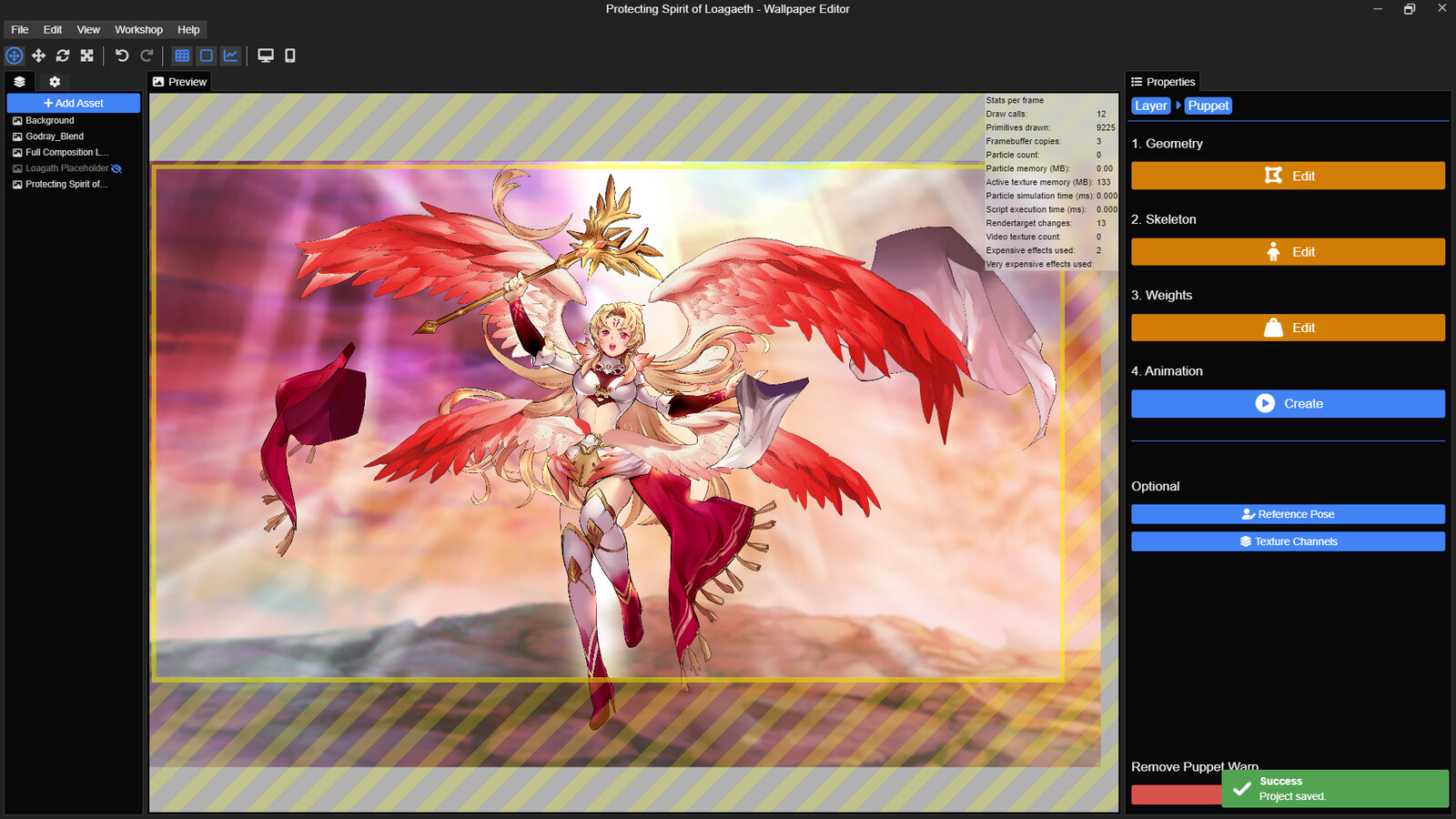Dismiss the Project saved success notification

coord(1335,789)
